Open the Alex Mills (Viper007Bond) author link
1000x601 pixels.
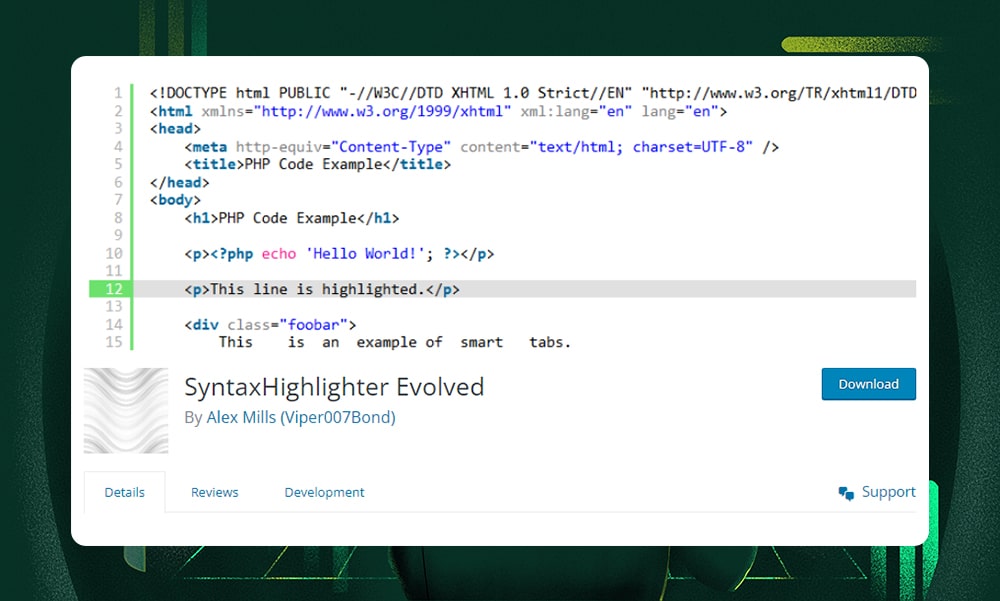click(300, 417)
